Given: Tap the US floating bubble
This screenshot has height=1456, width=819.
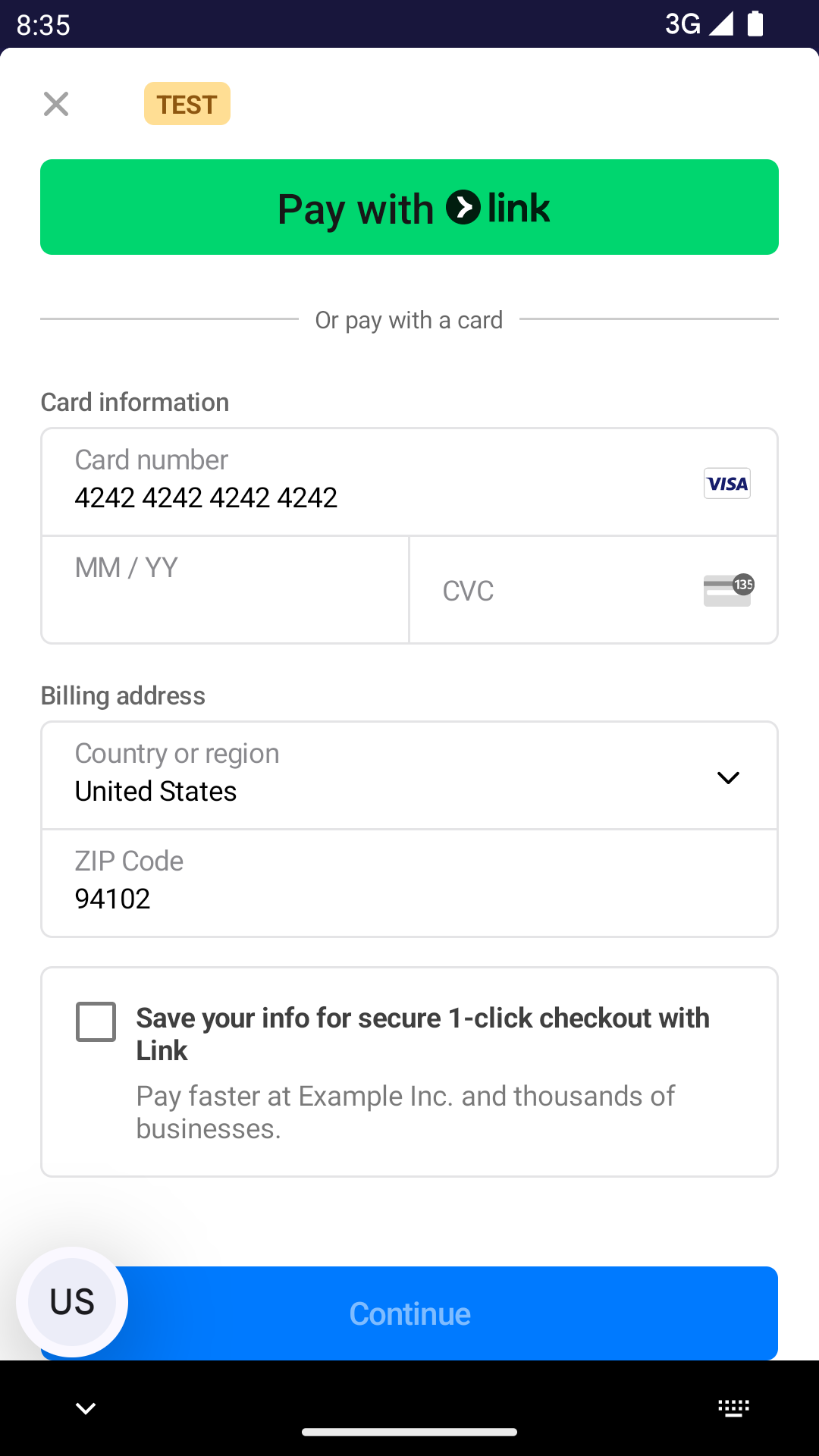Looking at the screenshot, I should (x=72, y=1301).
